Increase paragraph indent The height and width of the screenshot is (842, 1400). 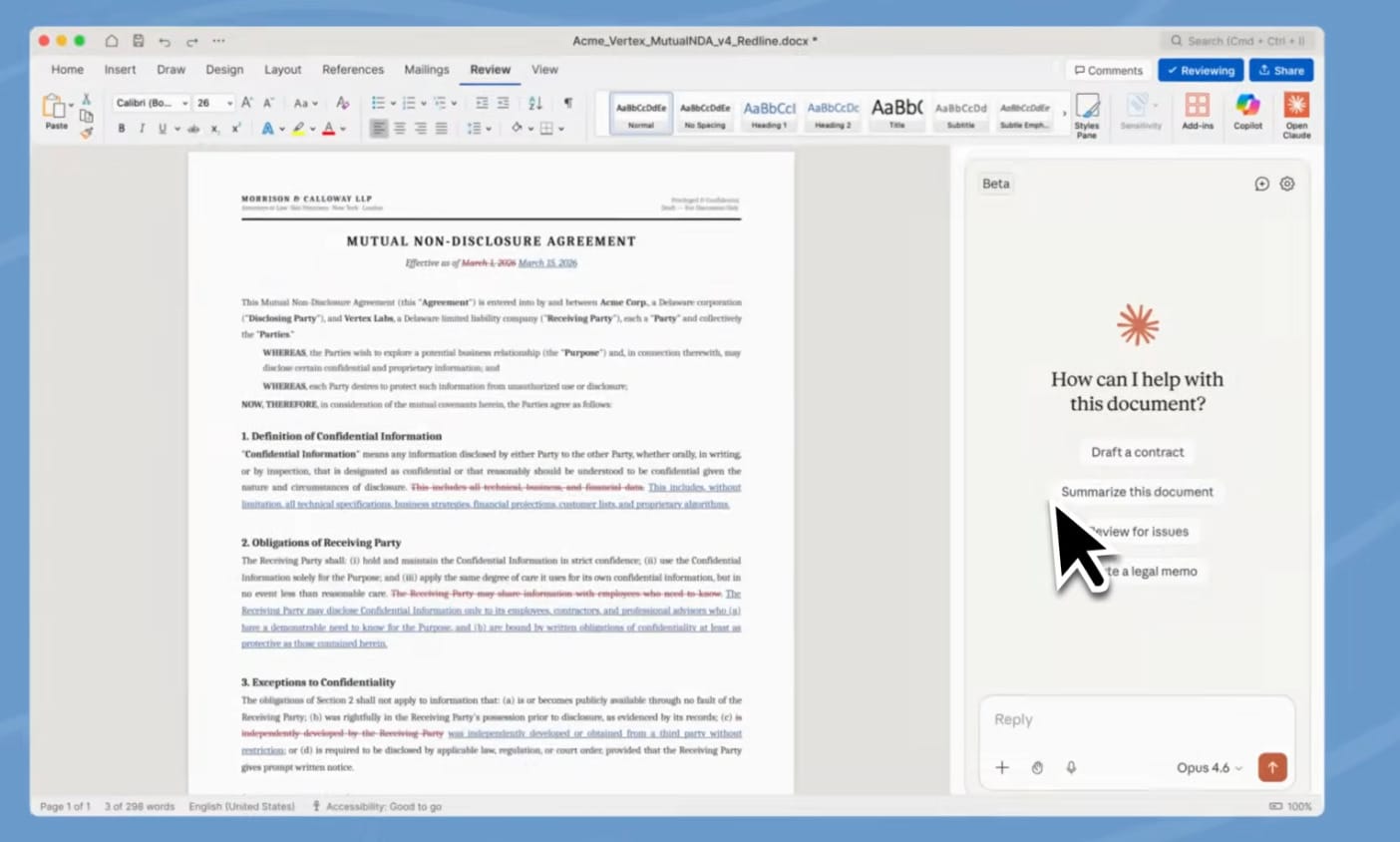(504, 103)
